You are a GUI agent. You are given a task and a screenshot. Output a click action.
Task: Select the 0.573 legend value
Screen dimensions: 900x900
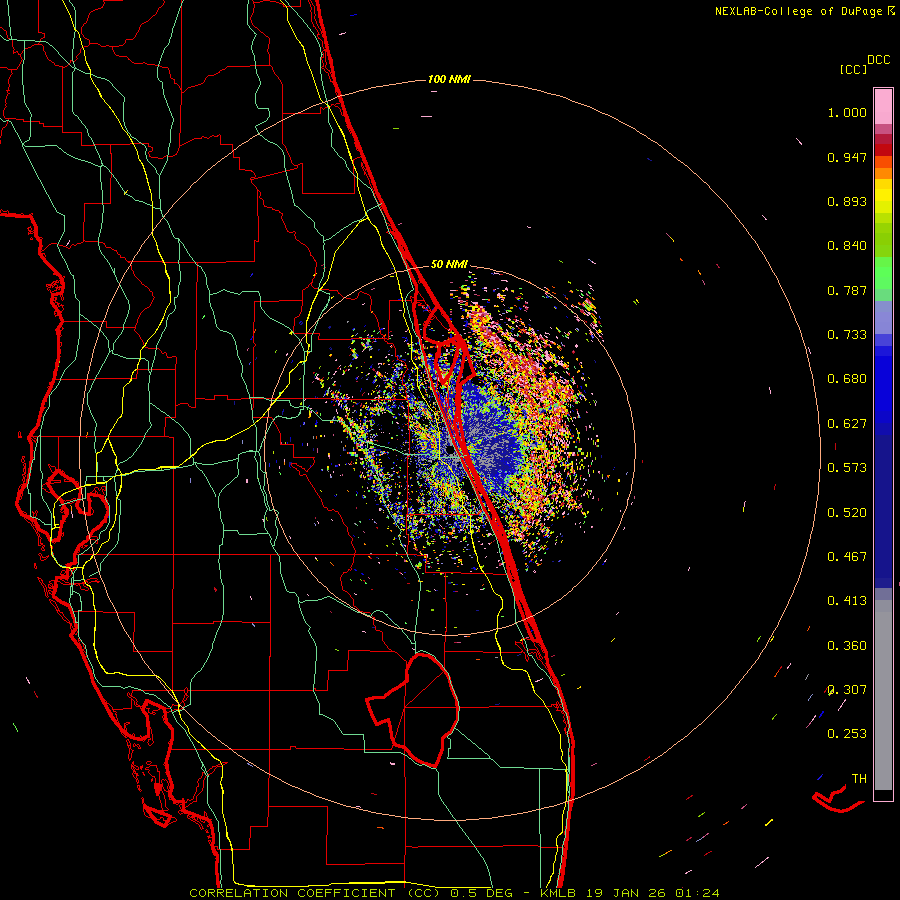click(847, 468)
